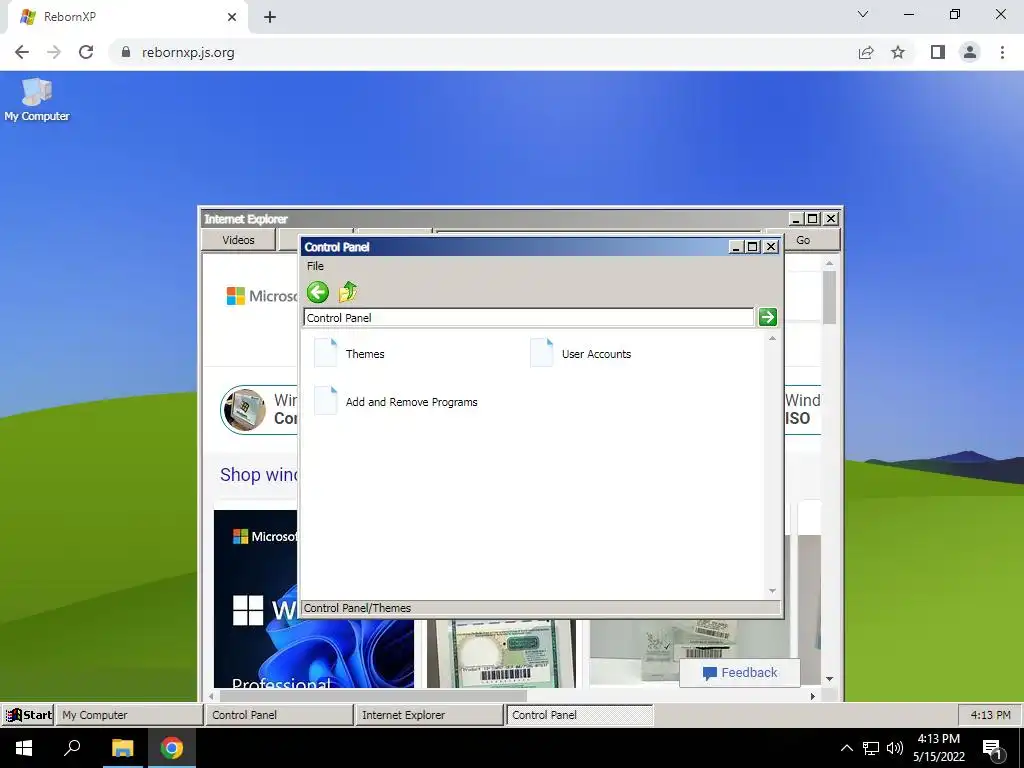Maximize the Internet Explorer window
Viewport: 1024px width, 768px height.
(x=812, y=219)
